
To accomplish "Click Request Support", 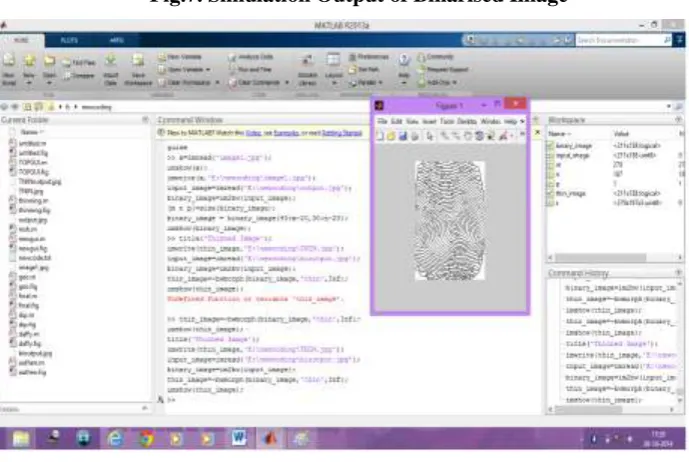I will coord(443,69).
